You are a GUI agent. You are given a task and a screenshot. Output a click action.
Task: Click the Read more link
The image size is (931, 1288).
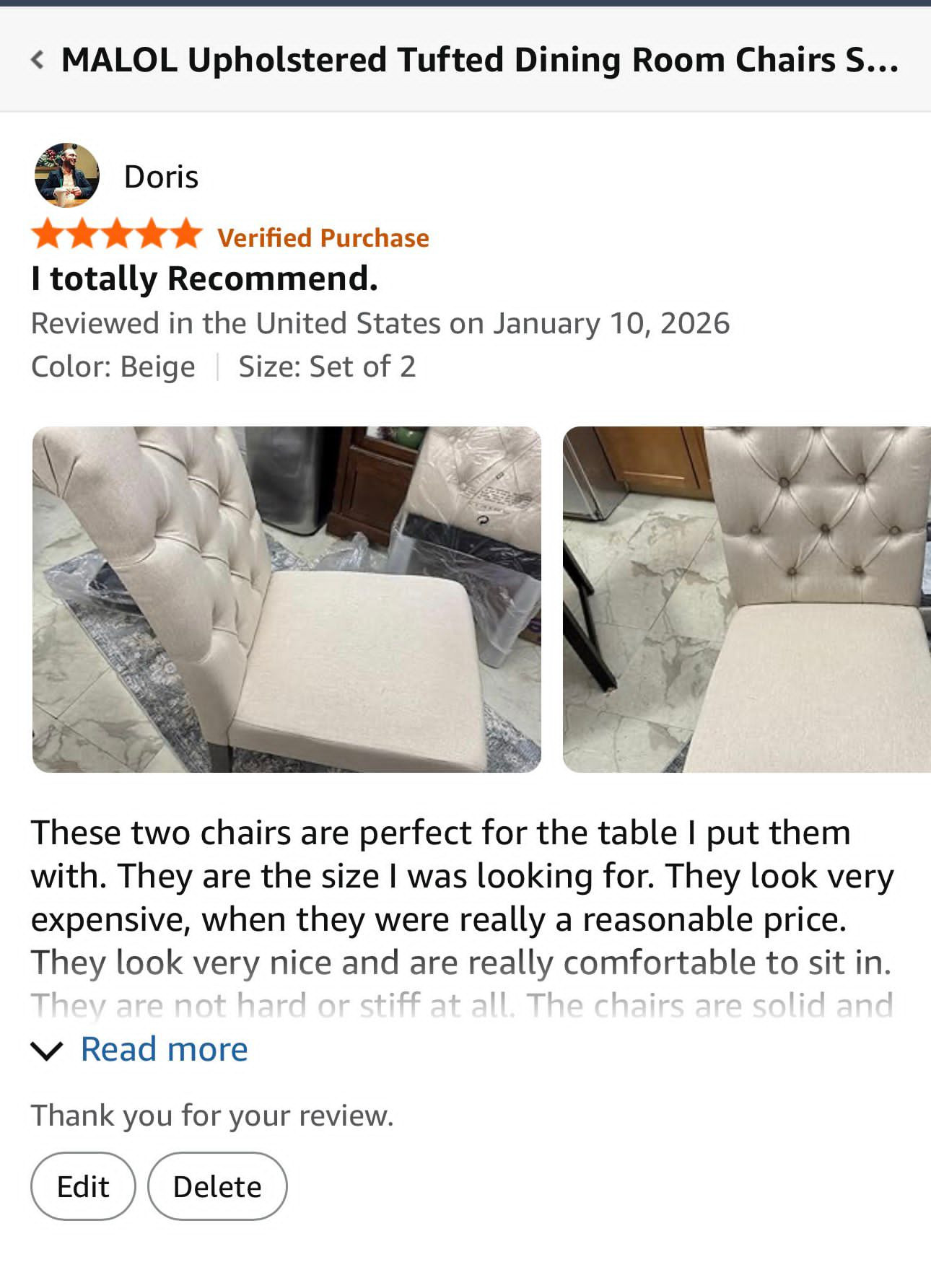164,1049
